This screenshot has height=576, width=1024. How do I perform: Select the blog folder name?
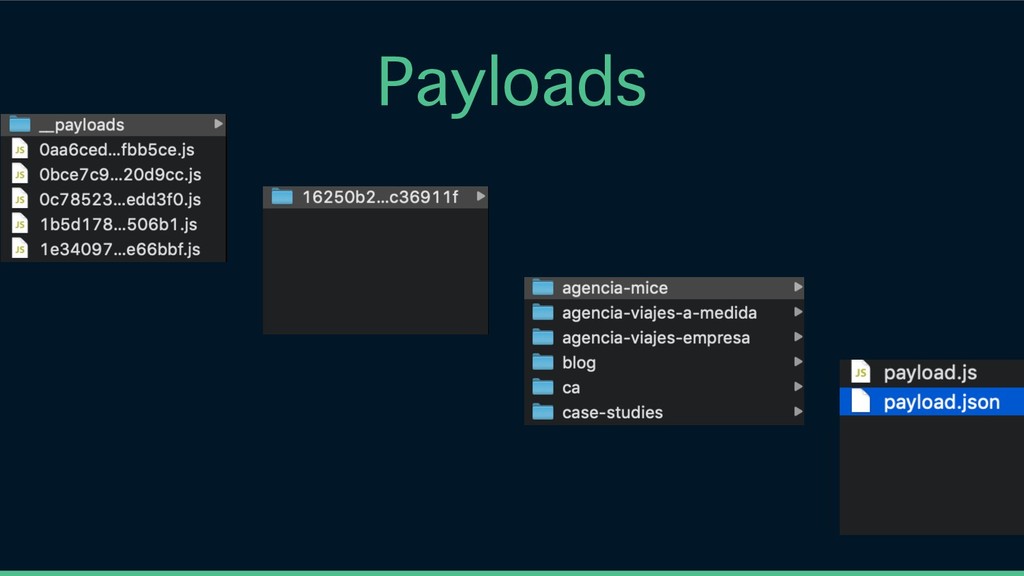coord(579,362)
